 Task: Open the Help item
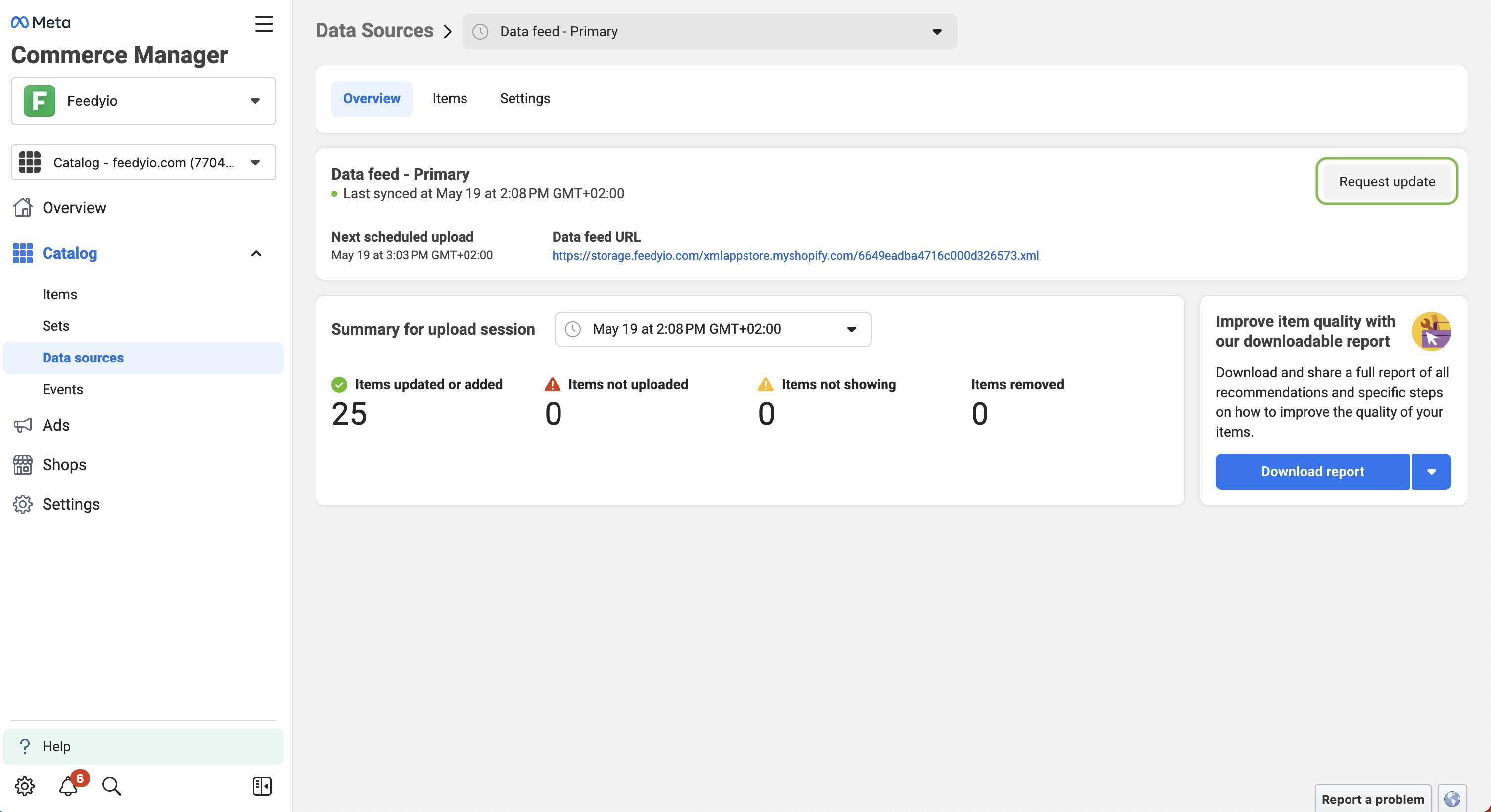click(143, 746)
